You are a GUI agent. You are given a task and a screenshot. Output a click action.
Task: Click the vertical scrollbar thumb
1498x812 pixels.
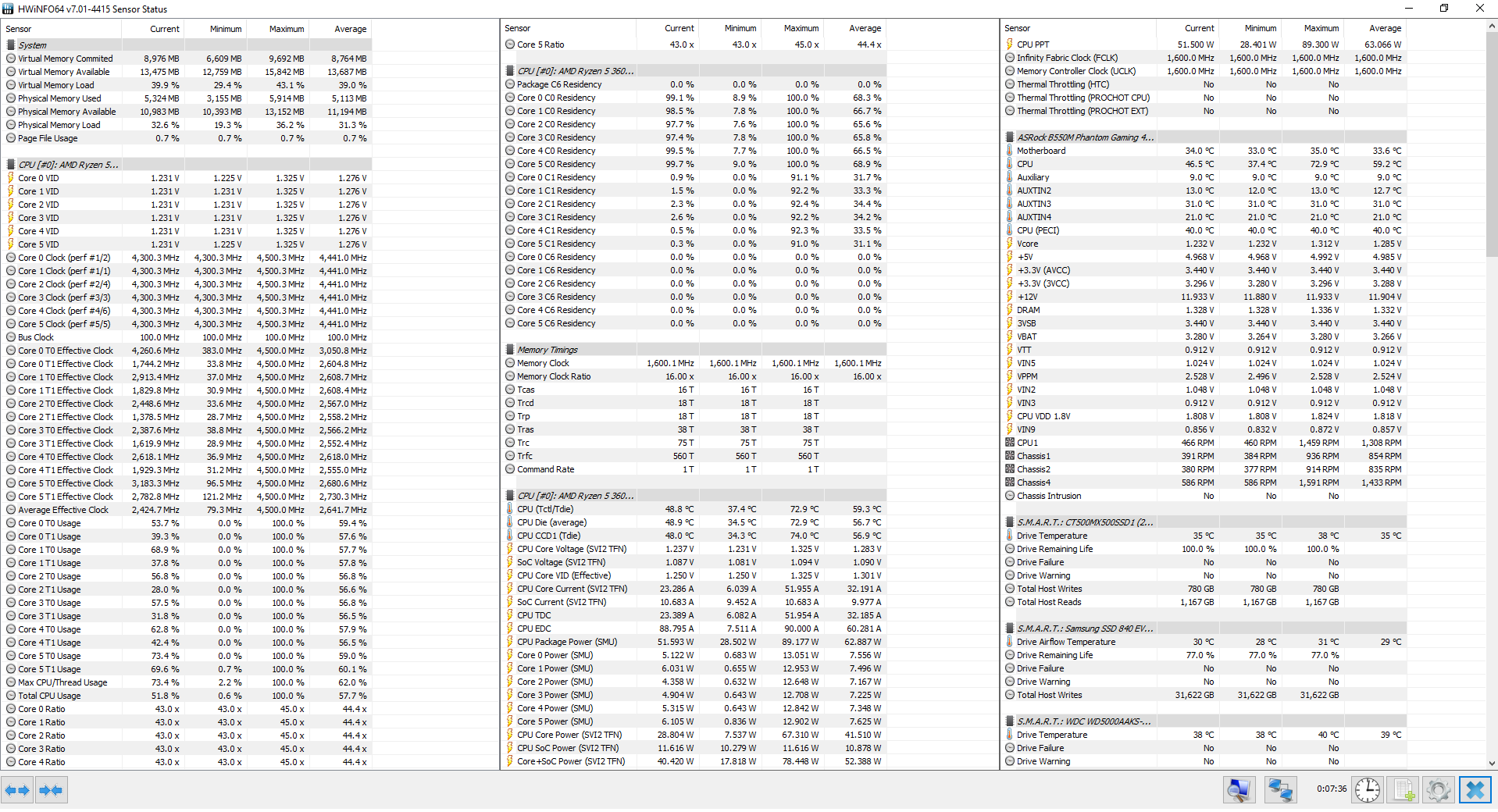point(1492,144)
